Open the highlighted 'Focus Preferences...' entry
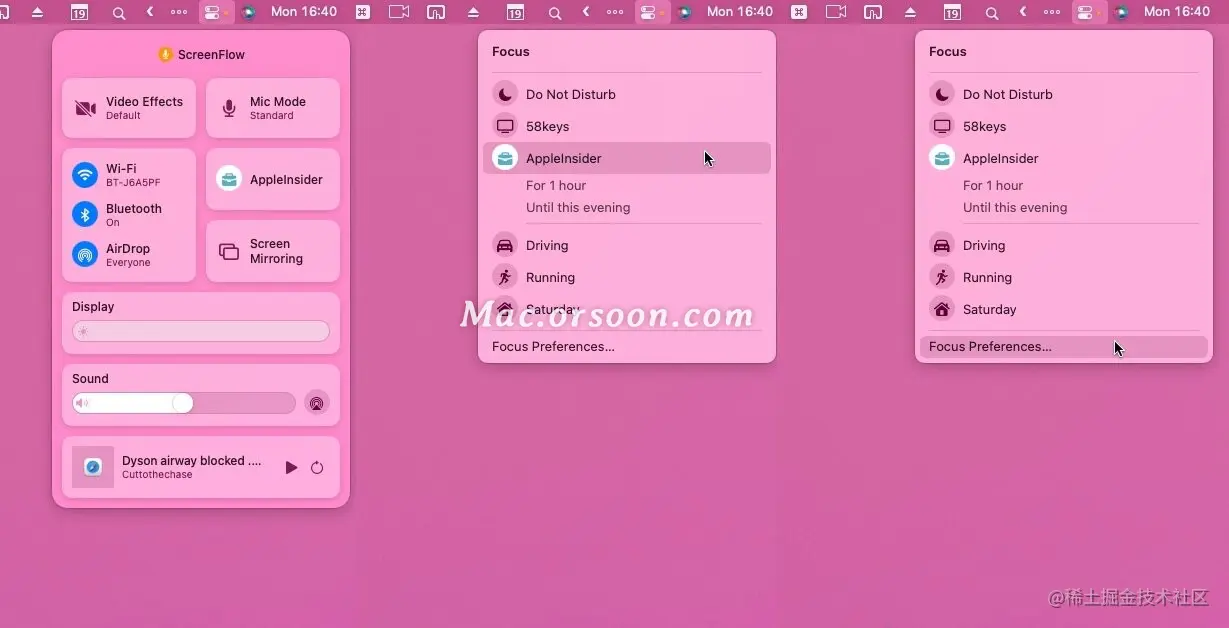This screenshot has width=1229, height=628. click(1063, 347)
